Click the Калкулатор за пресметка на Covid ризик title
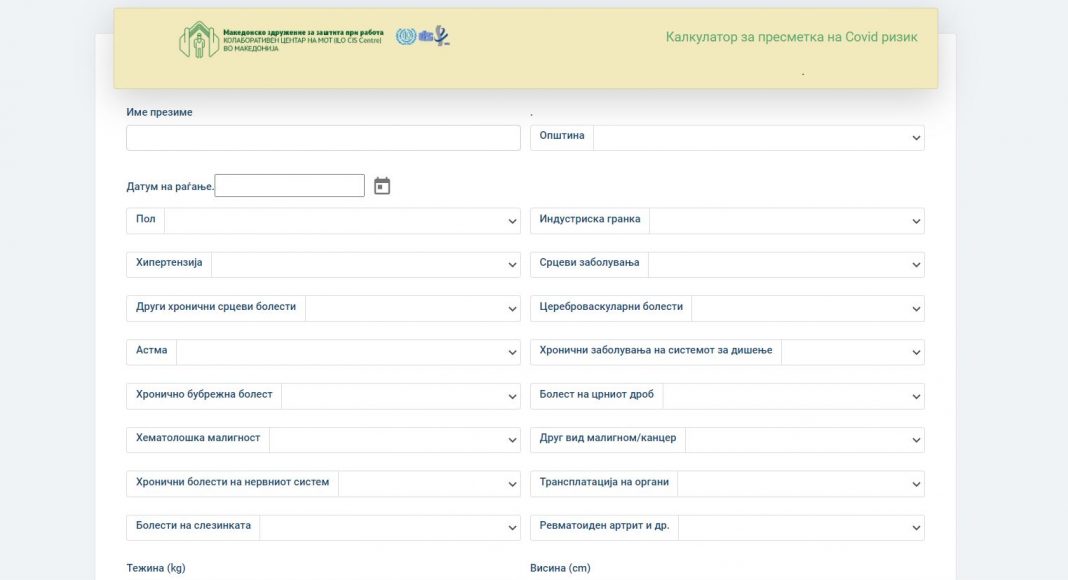The width and height of the screenshot is (1068, 580). [791, 38]
